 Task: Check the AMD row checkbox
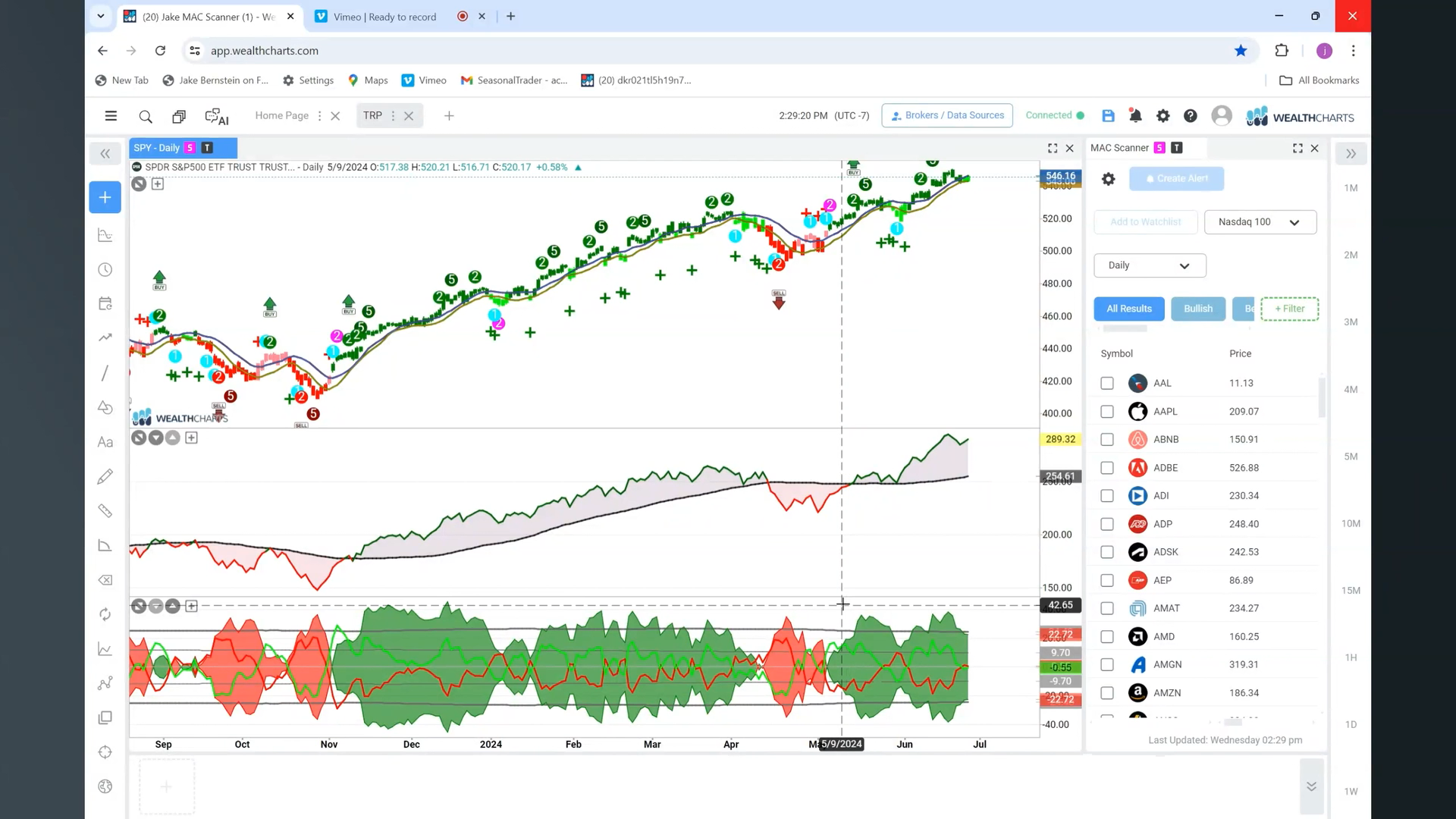1107,637
